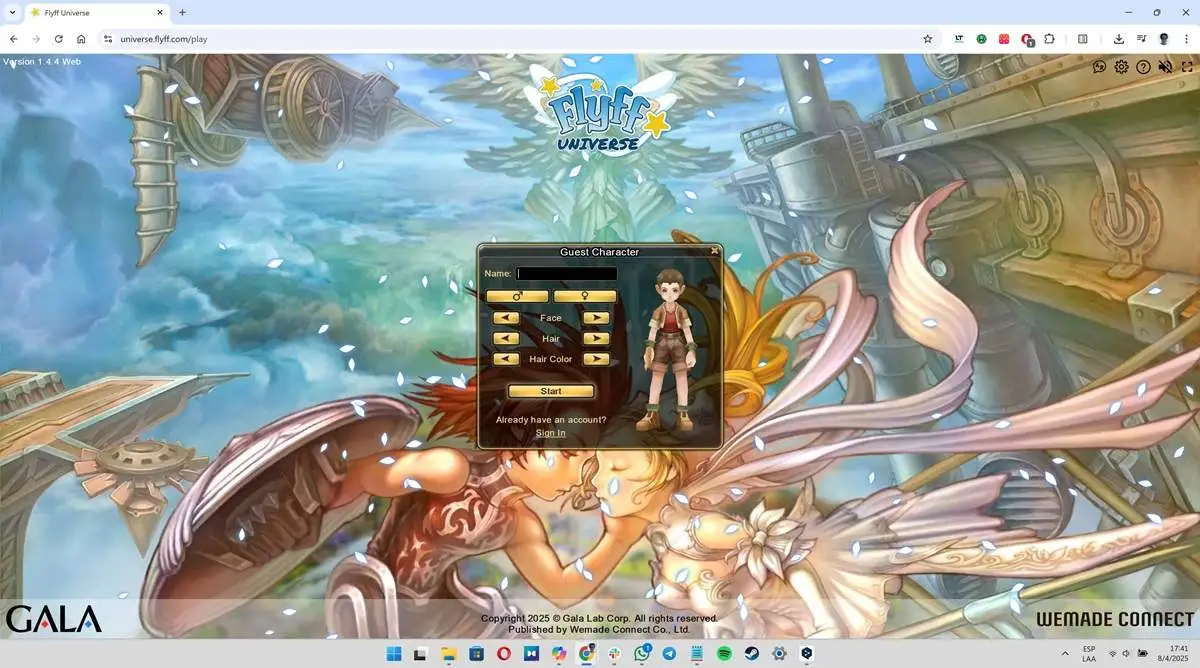
Task: Unmute the game sound via speaker icon
Action: click(1165, 67)
